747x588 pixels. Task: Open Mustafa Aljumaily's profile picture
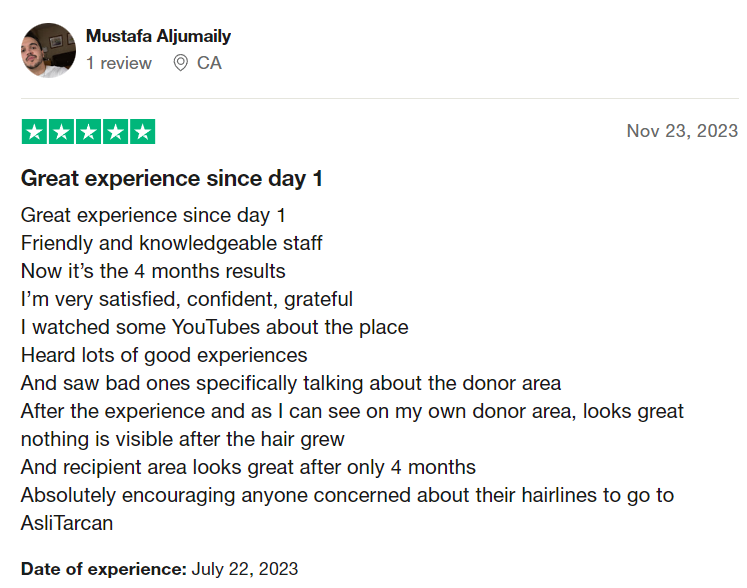point(48,51)
